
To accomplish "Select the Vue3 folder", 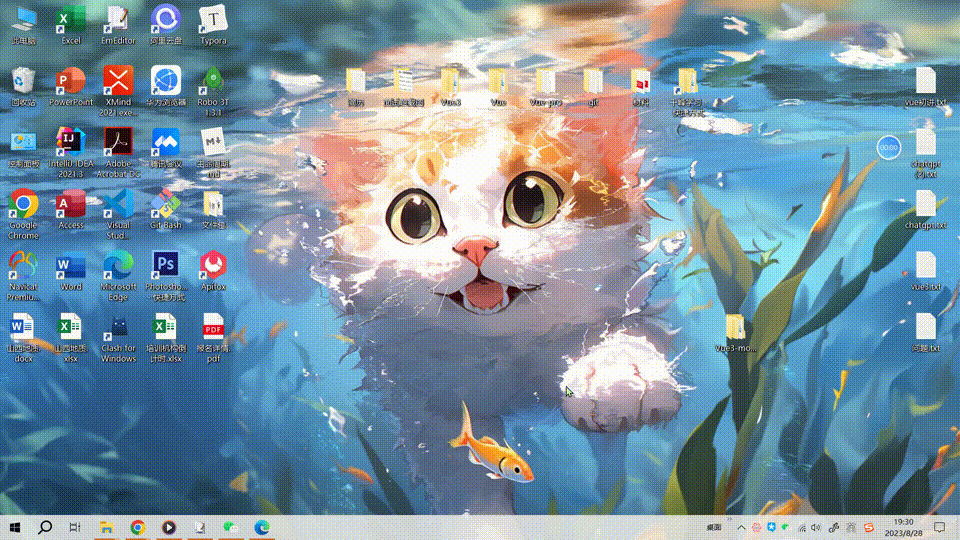I will 450,87.
